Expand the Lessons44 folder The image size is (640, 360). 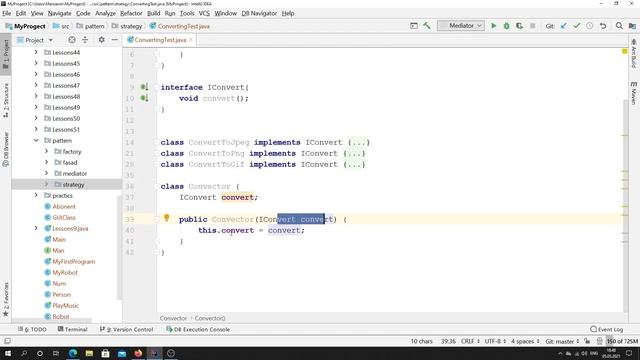(x=36, y=52)
